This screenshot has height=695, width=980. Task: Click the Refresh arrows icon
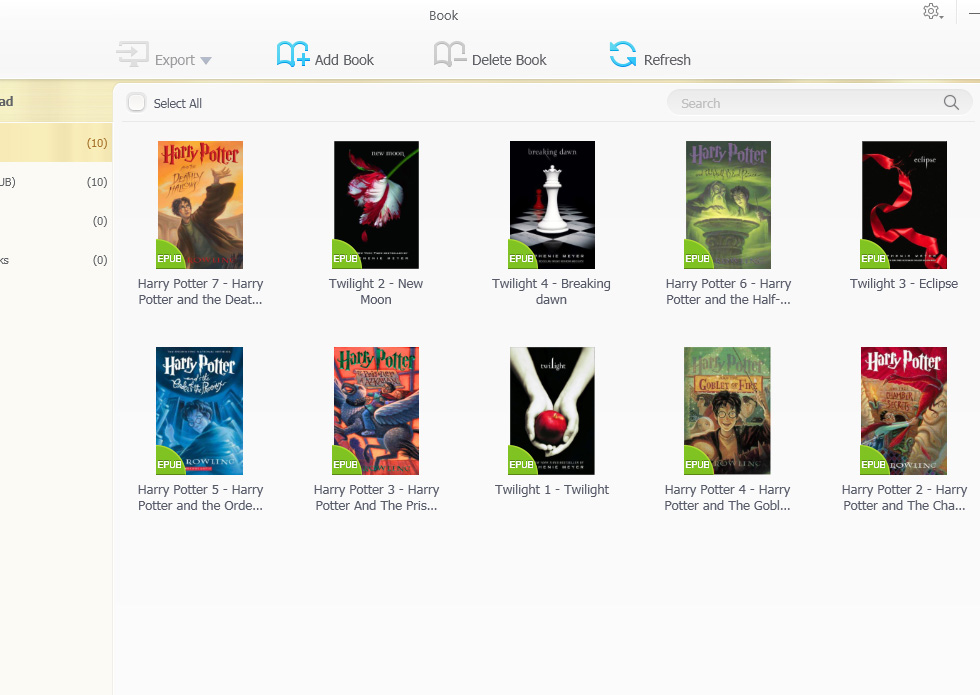[622, 54]
